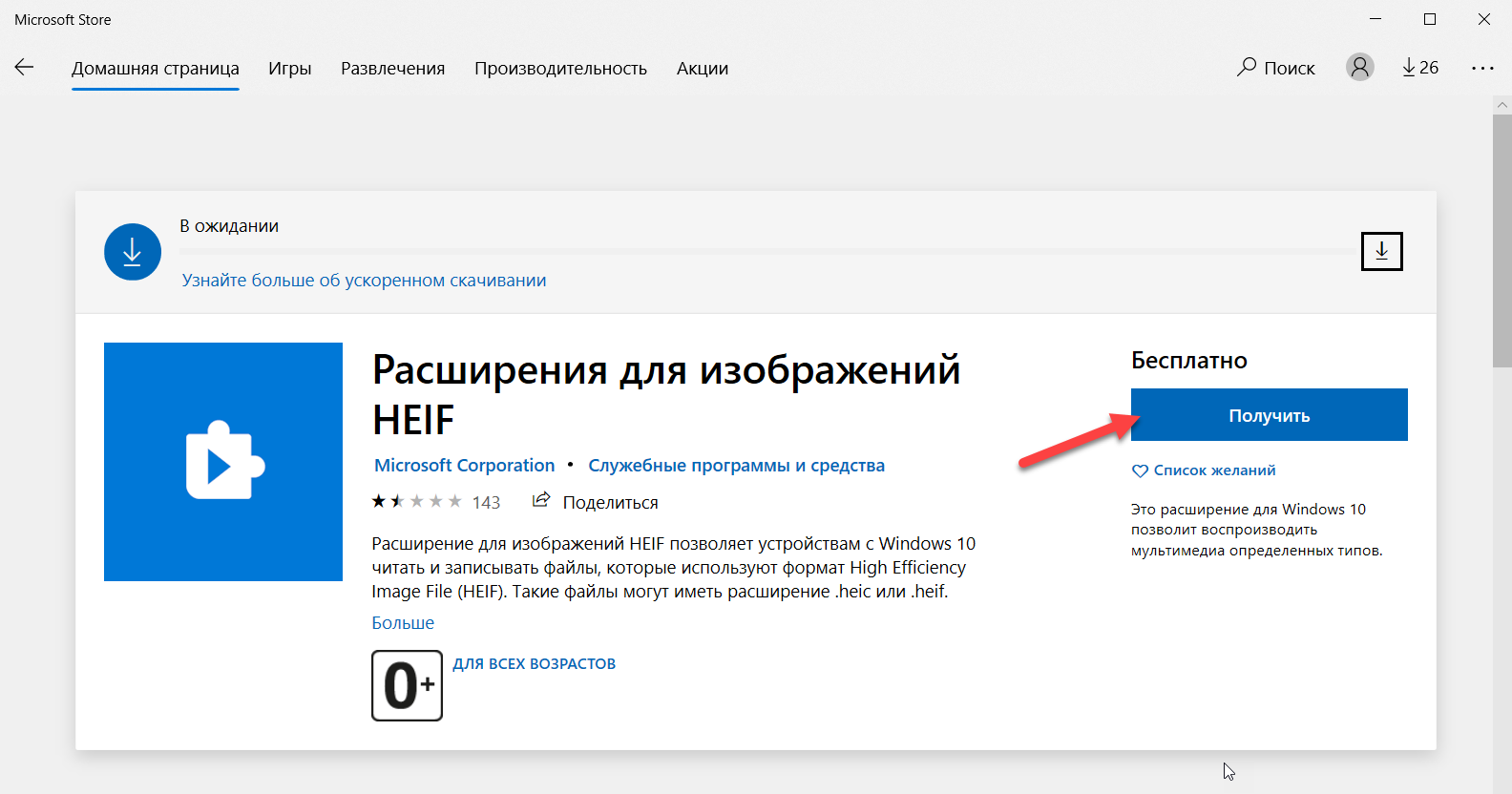Open the three-dot more menu
The height and width of the screenshot is (794, 1512).
coord(1482,68)
